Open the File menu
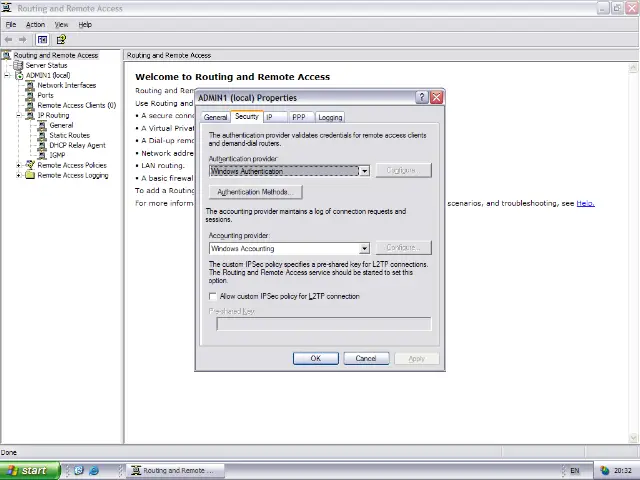 [x=11, y=24]
